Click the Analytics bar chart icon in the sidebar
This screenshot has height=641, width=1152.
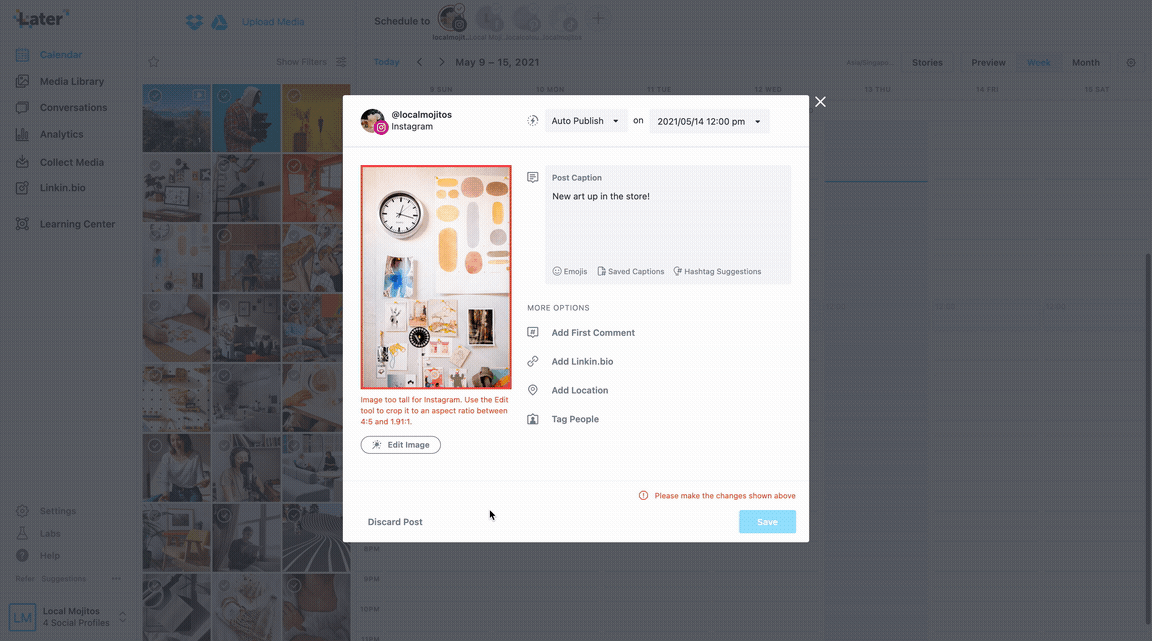22,135
